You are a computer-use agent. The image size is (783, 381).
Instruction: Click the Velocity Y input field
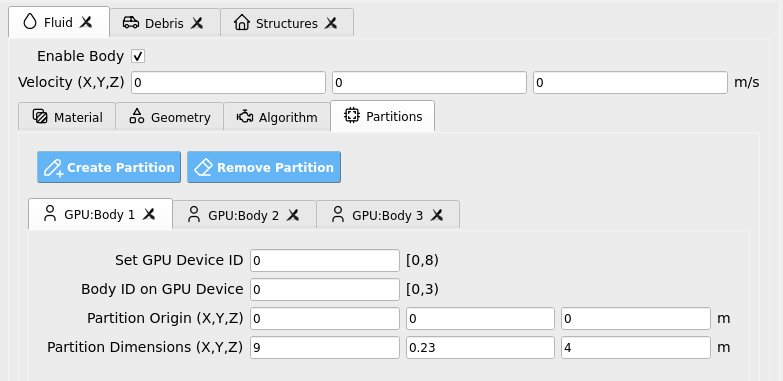click(x=429, y=82)
